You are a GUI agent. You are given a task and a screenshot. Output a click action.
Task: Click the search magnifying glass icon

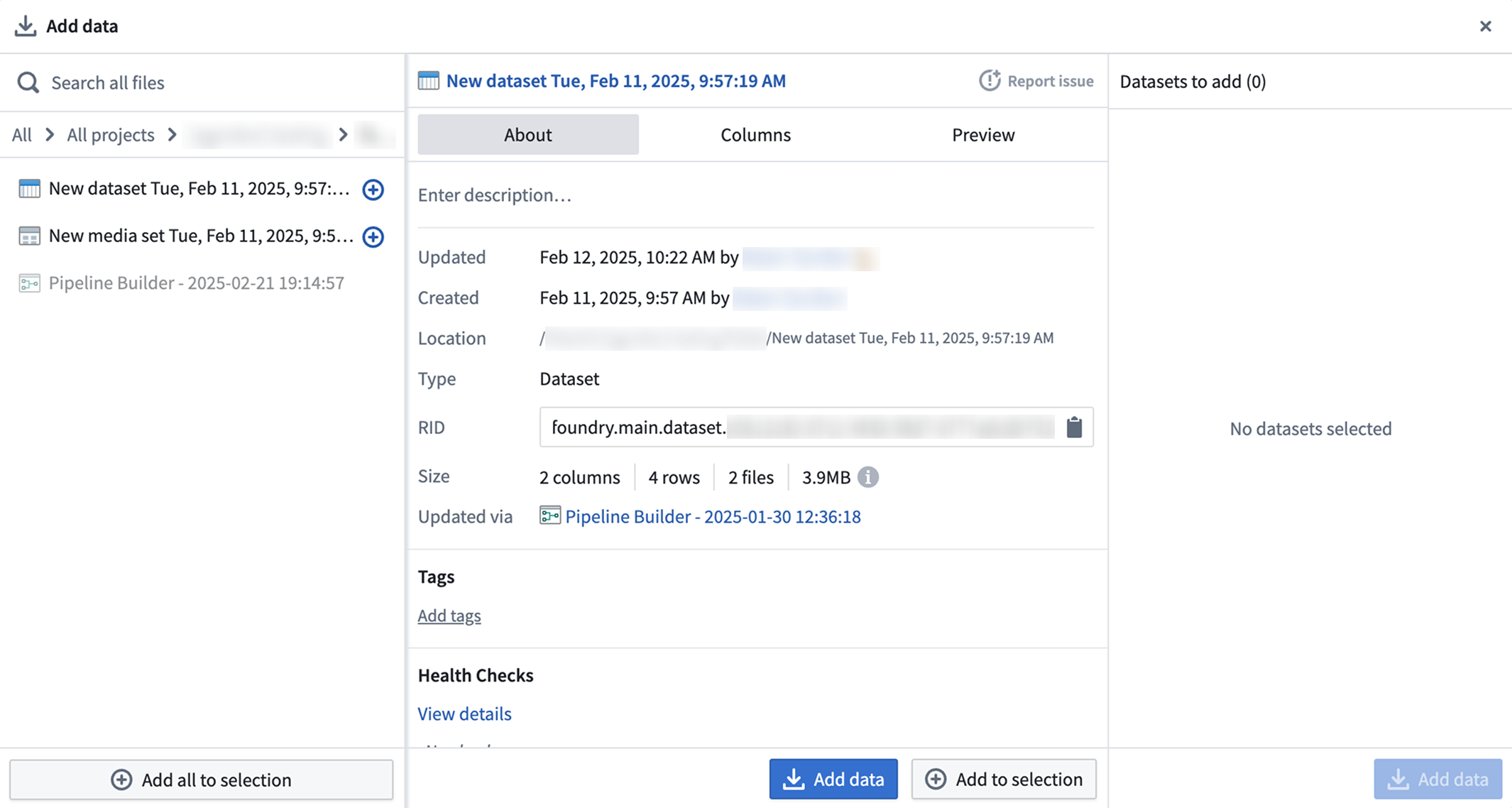[28, 82]
